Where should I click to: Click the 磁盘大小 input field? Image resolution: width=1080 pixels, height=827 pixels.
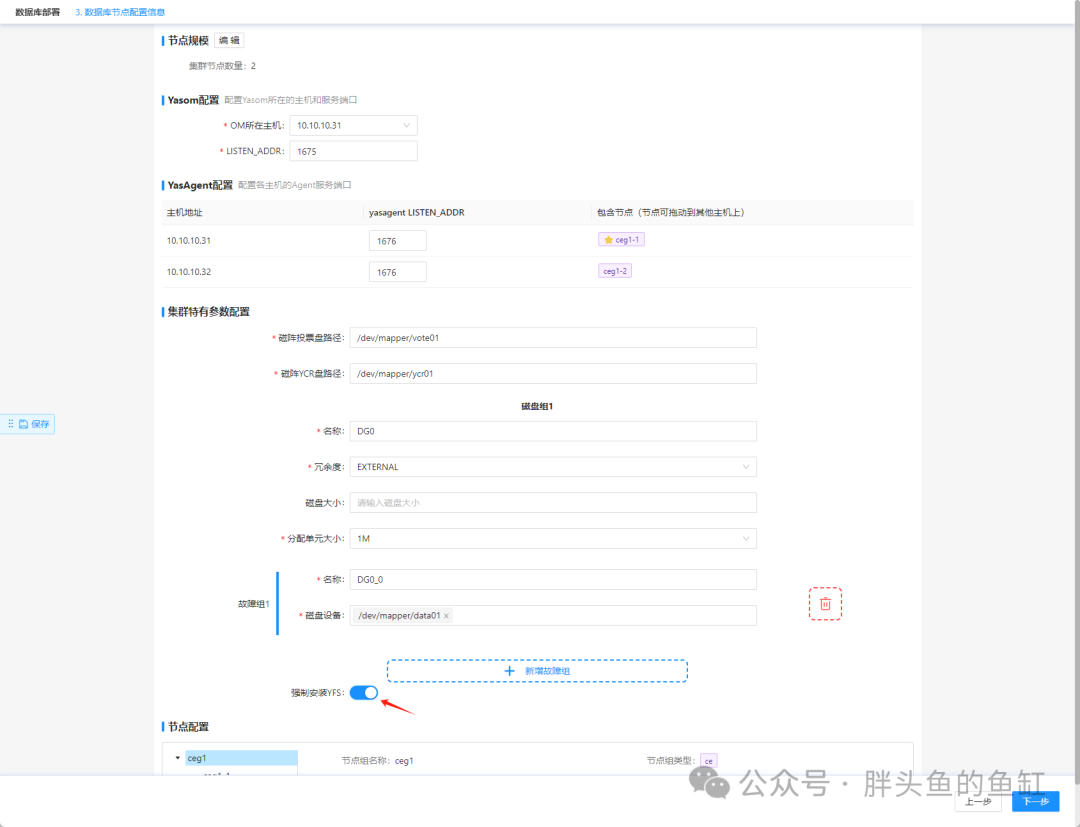pyautogui.click(x=553, y=503)
